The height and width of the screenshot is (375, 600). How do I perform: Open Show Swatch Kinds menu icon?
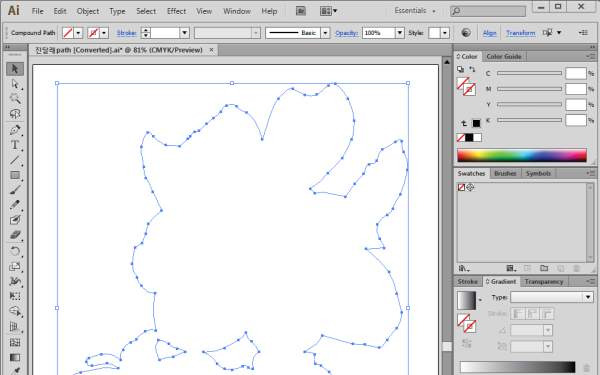(511, 268)
